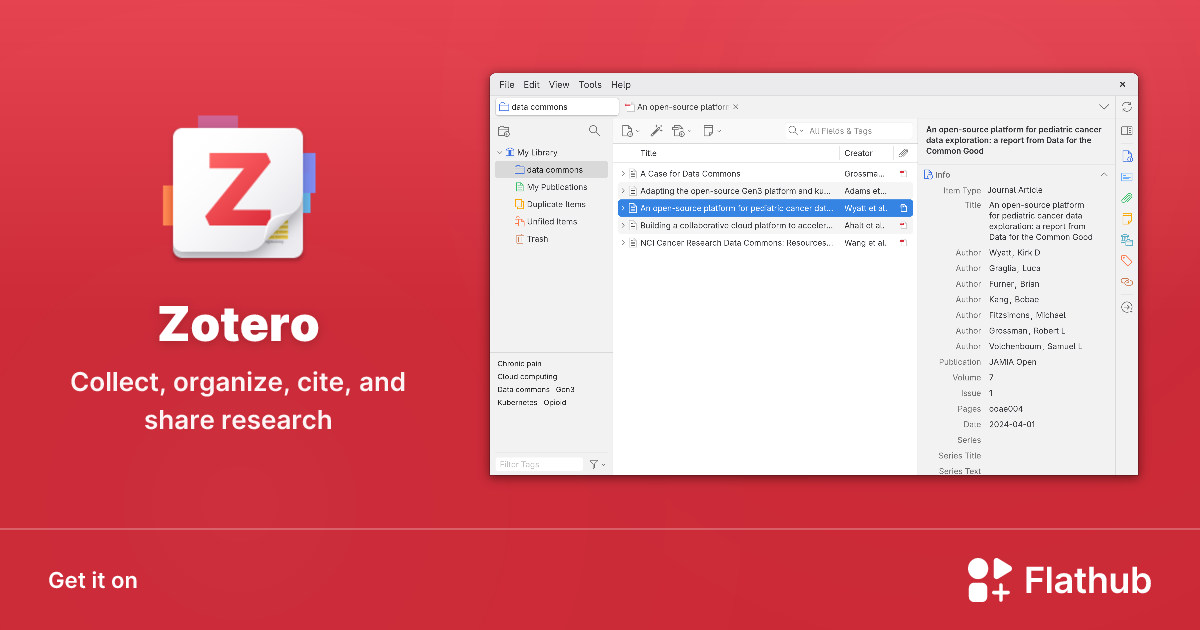The width and height of the screenshot is (1200, 630).
Task: Open the Notes sticky-note panel
Action: click(1126, 218)
